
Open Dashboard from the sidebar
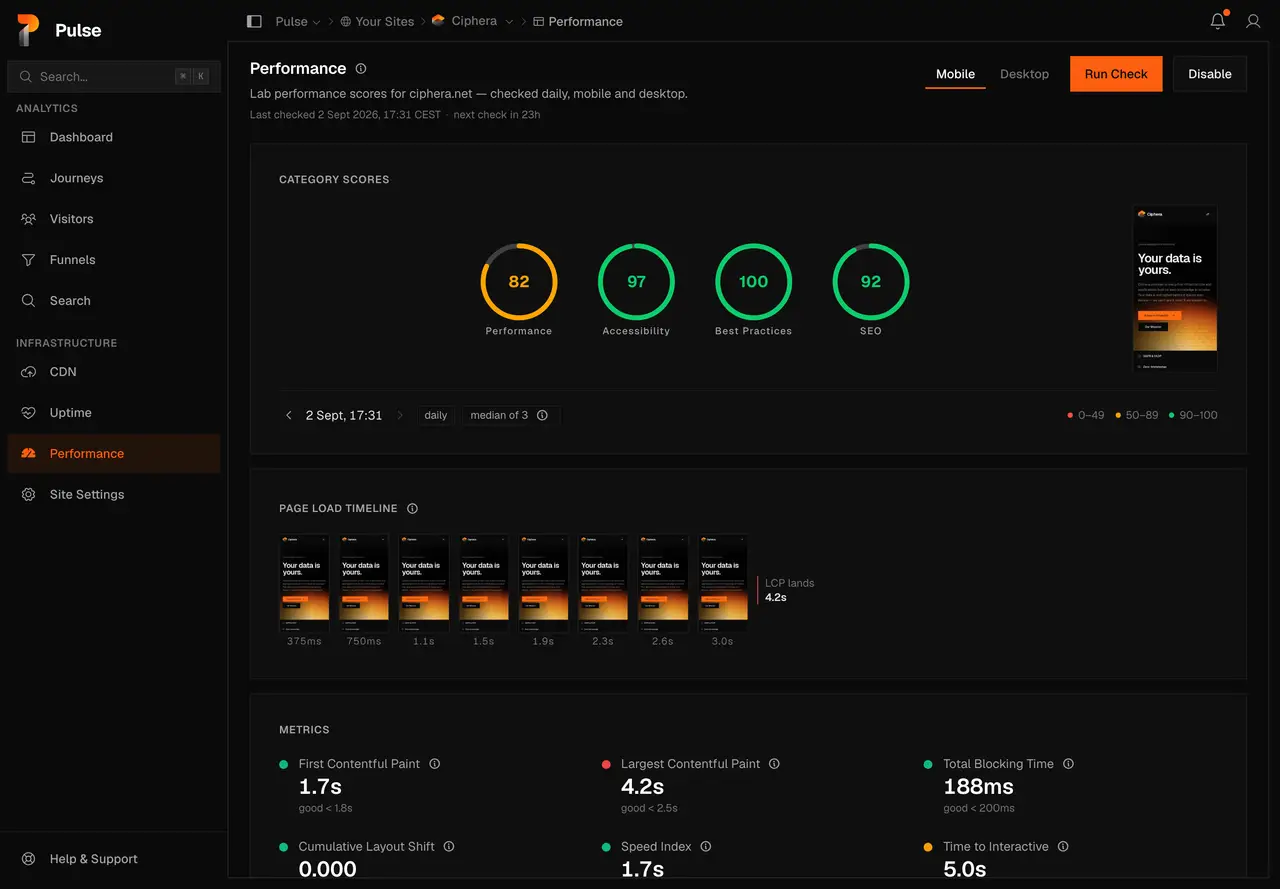tap(114, 137)
